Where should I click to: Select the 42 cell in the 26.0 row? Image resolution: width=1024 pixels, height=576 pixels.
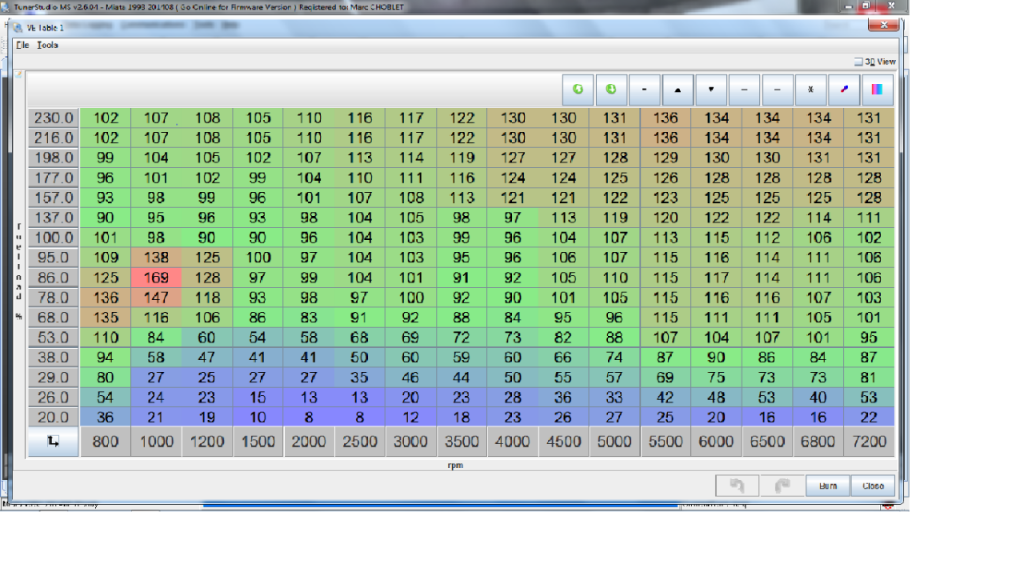click(x=665, y=397)
